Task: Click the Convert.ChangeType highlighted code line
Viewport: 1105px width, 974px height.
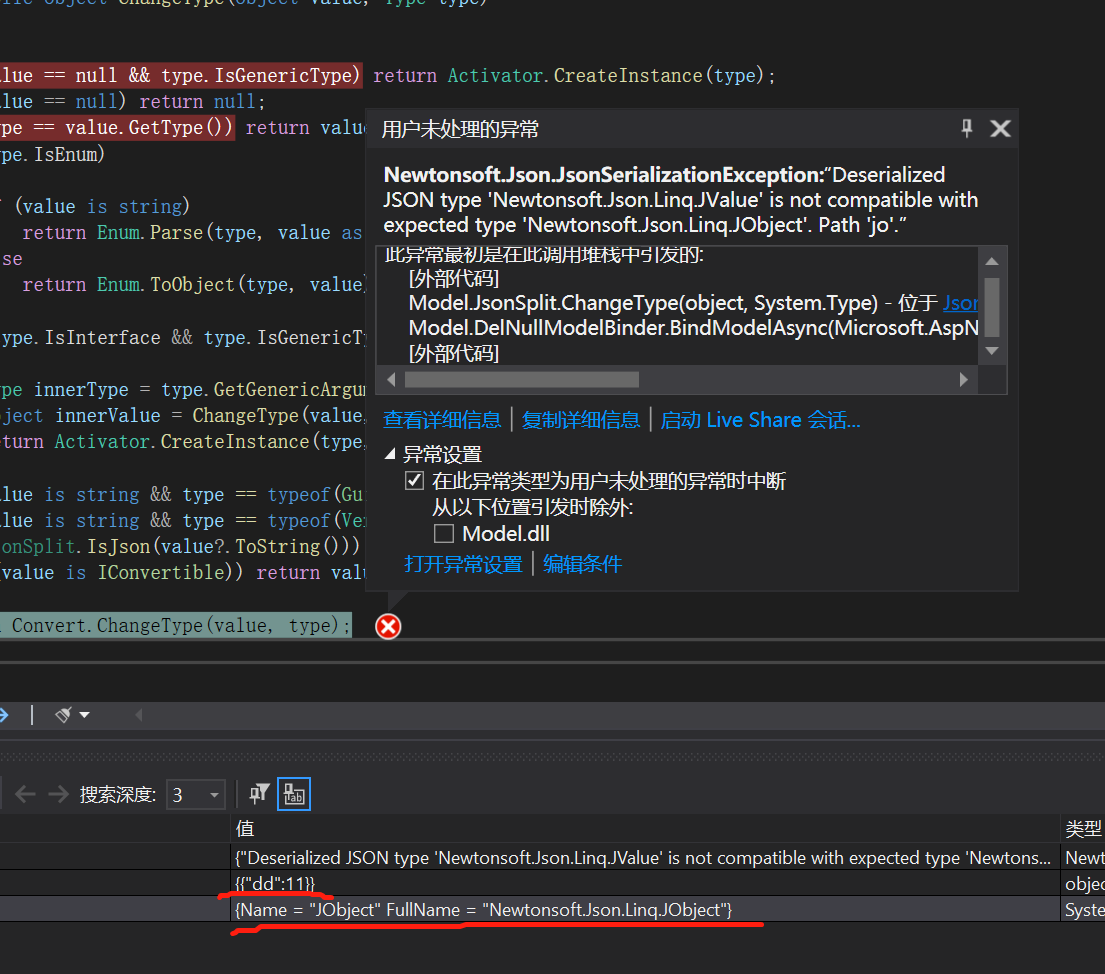Action: pos(175,625)
